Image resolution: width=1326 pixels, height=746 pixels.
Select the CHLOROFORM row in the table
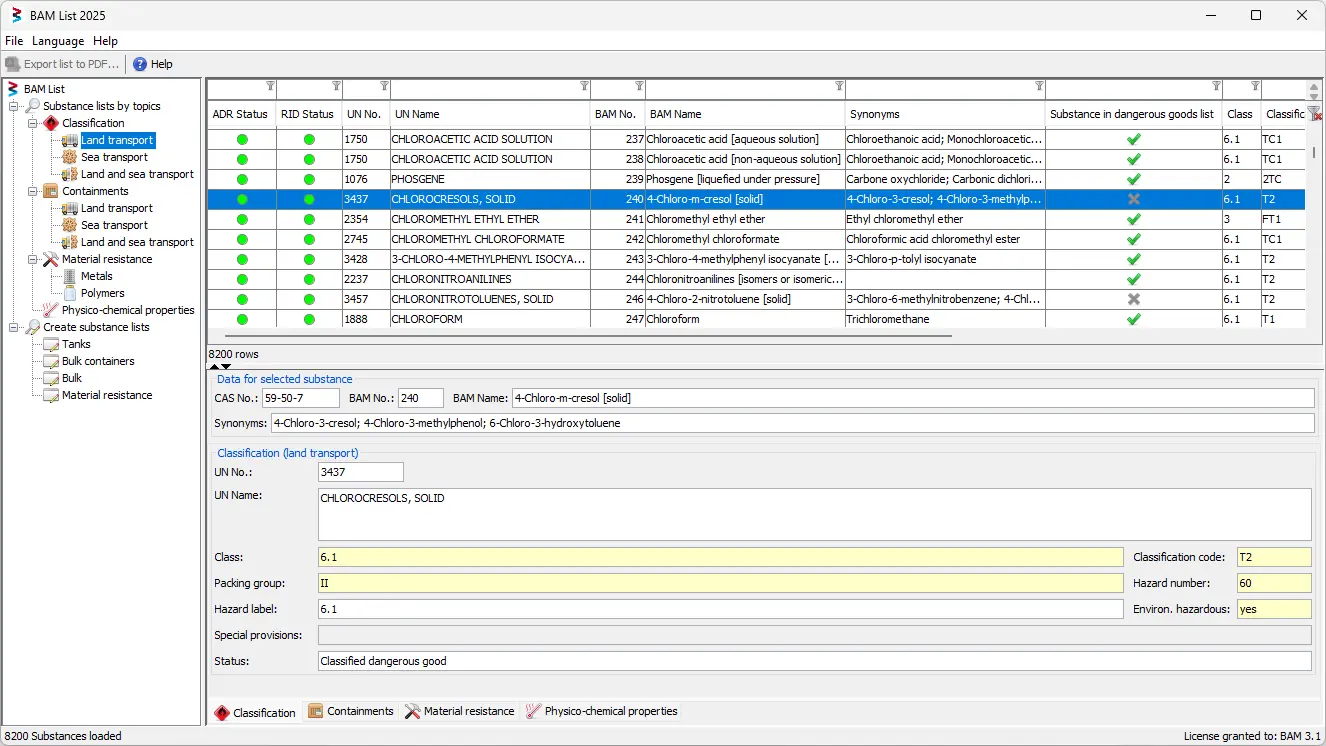[756, 319]
